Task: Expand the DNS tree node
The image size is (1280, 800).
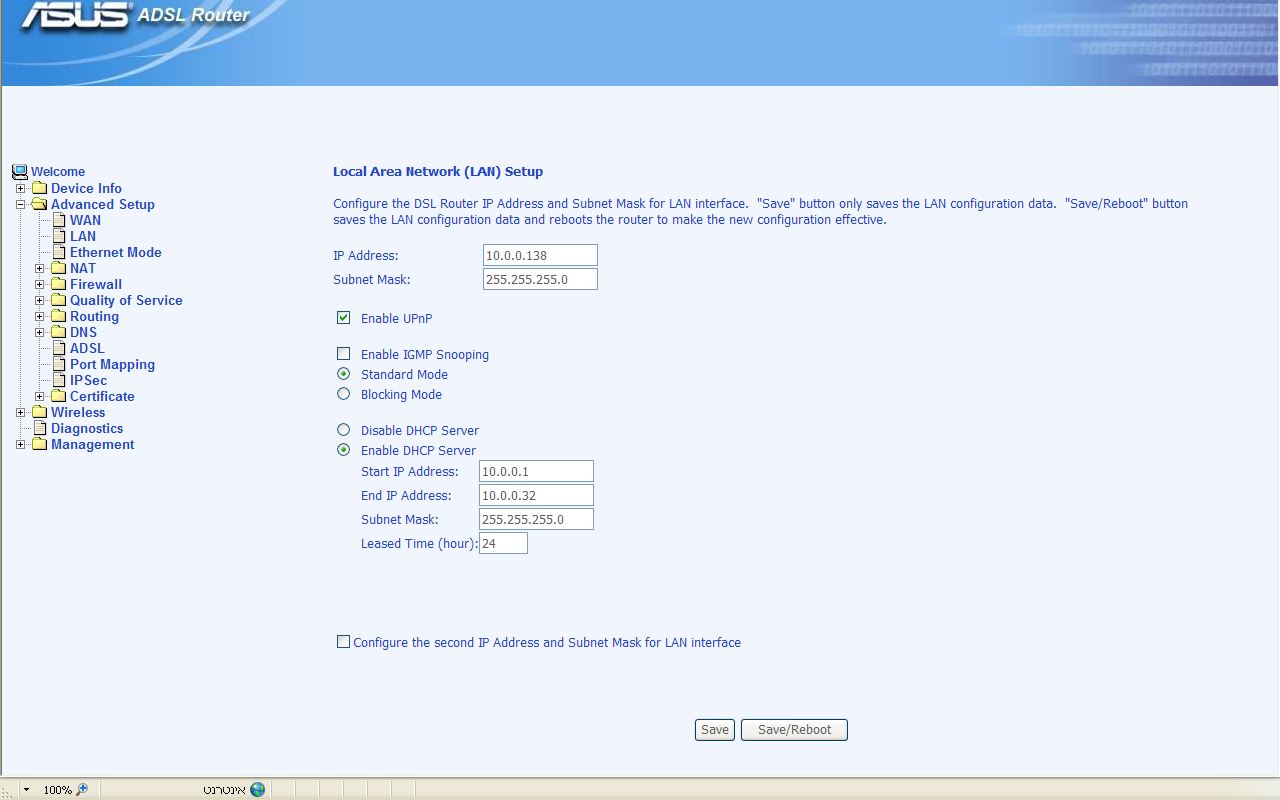Action: pyautogui.click(x=40, y=332)
